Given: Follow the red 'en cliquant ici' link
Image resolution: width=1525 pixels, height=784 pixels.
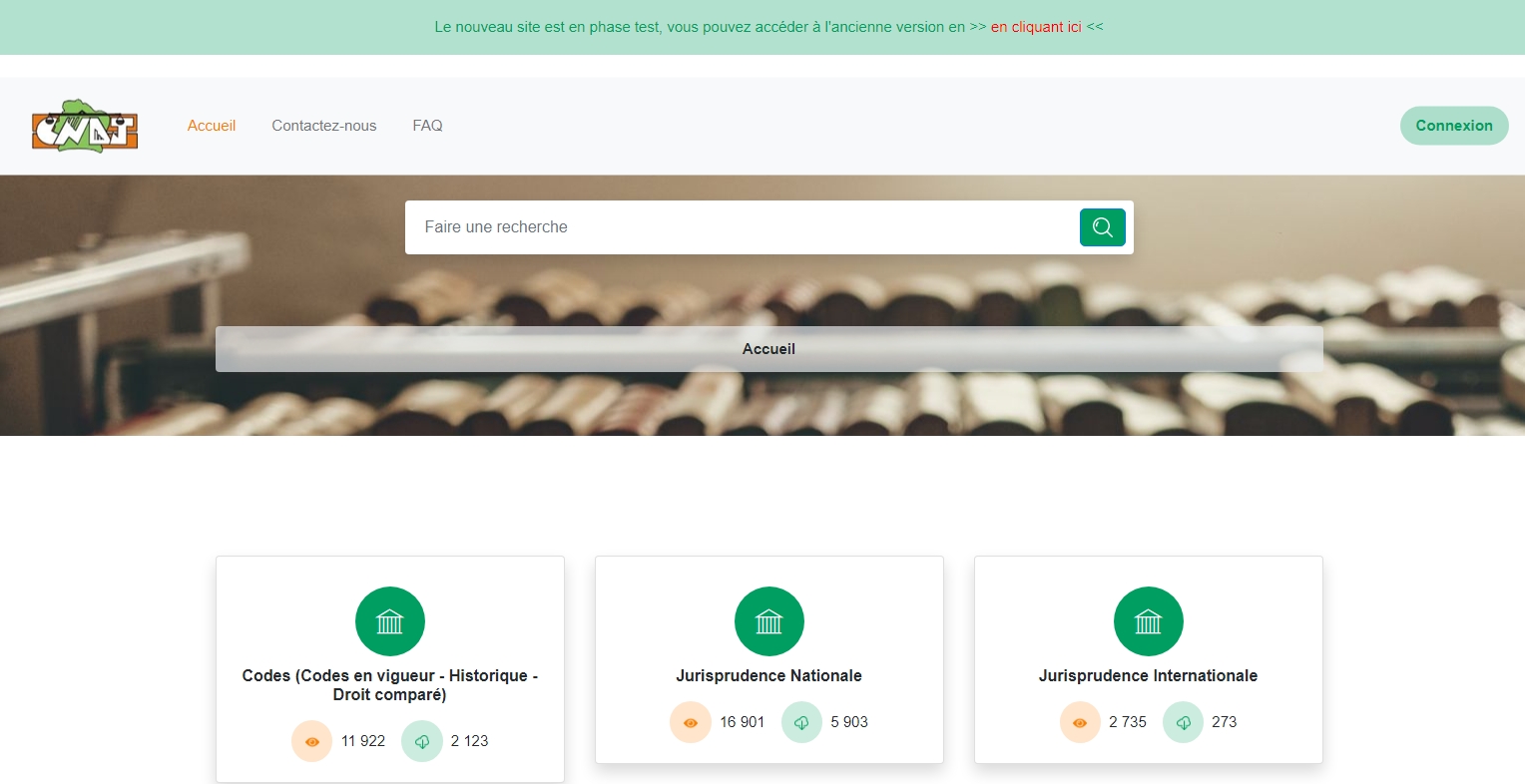Looking at the screenshot, I should [x=1036, y=27].
